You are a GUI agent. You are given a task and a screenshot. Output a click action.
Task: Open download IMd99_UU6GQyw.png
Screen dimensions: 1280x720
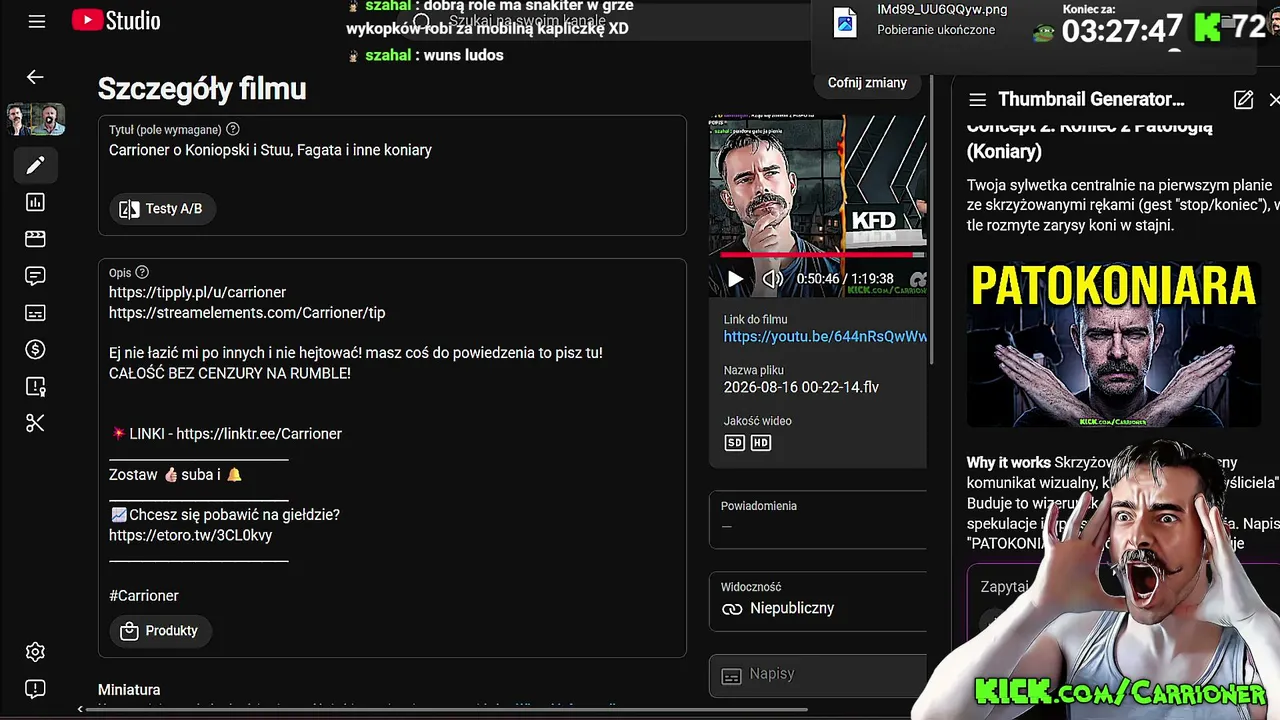click(x=942, y=10)
